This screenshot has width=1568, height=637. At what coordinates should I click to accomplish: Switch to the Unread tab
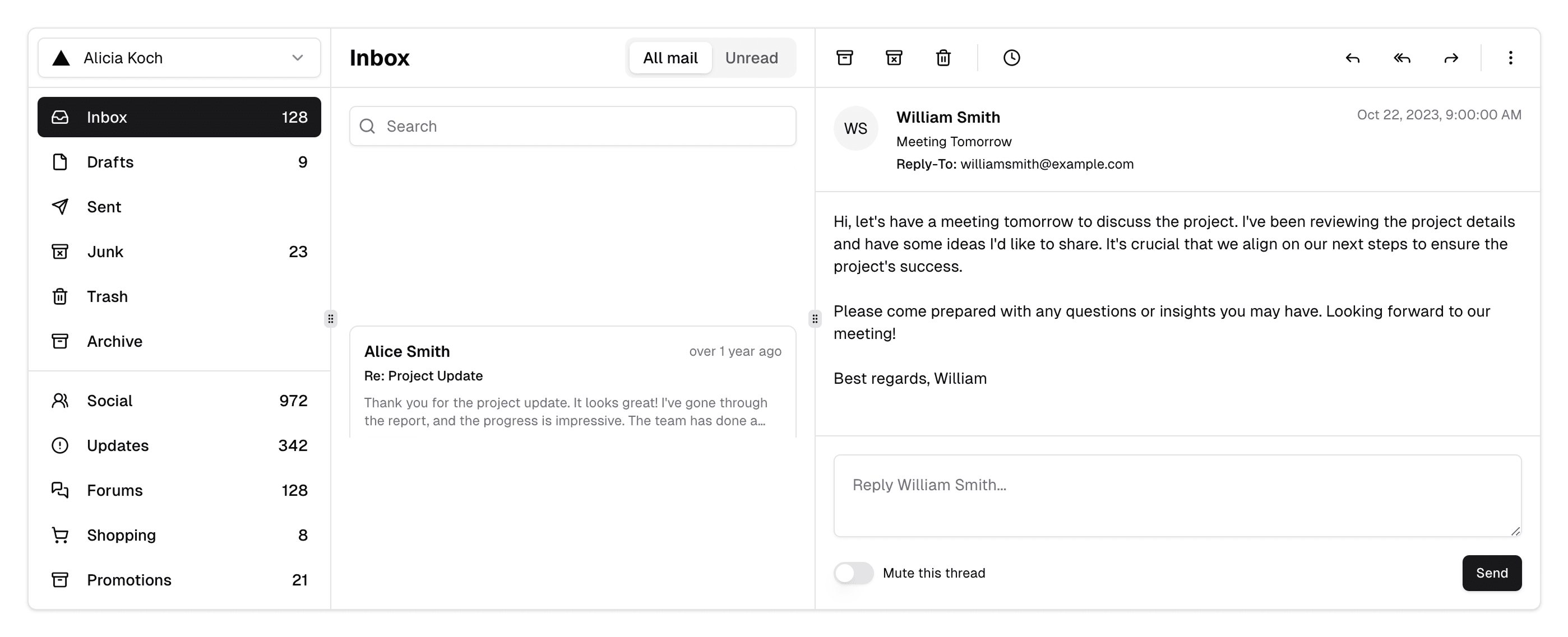click(x=751, y=58)
